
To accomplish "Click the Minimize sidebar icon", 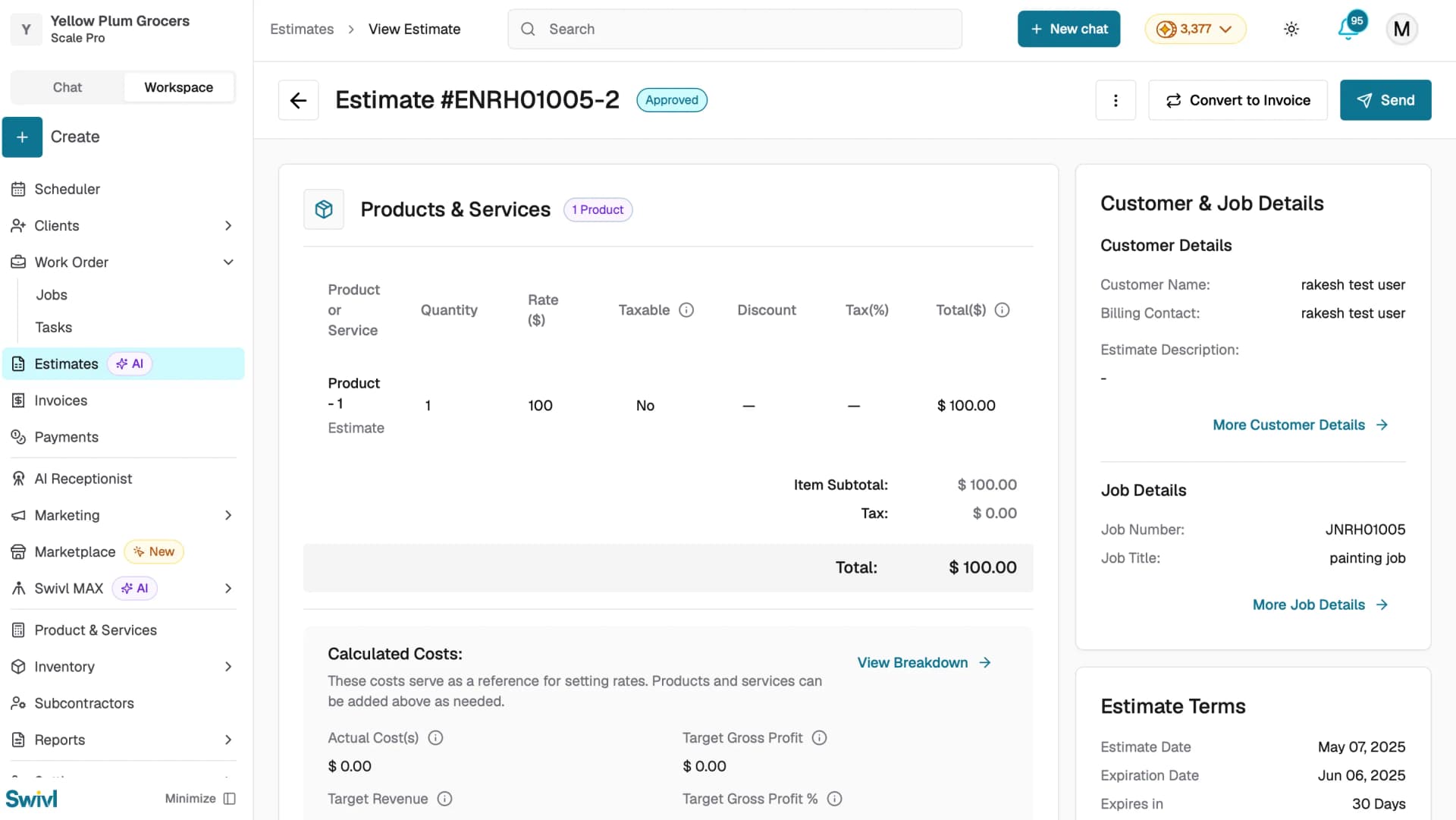I will (230, 799).
